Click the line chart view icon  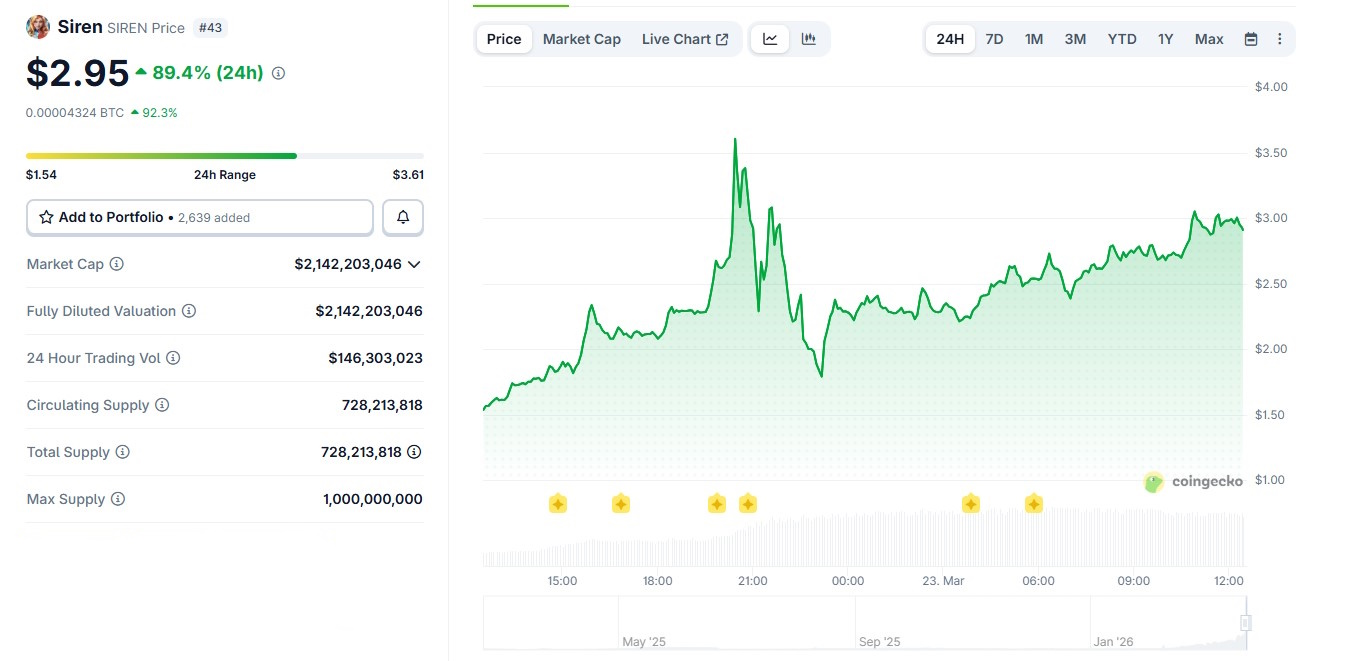click(x=770, y=39)
